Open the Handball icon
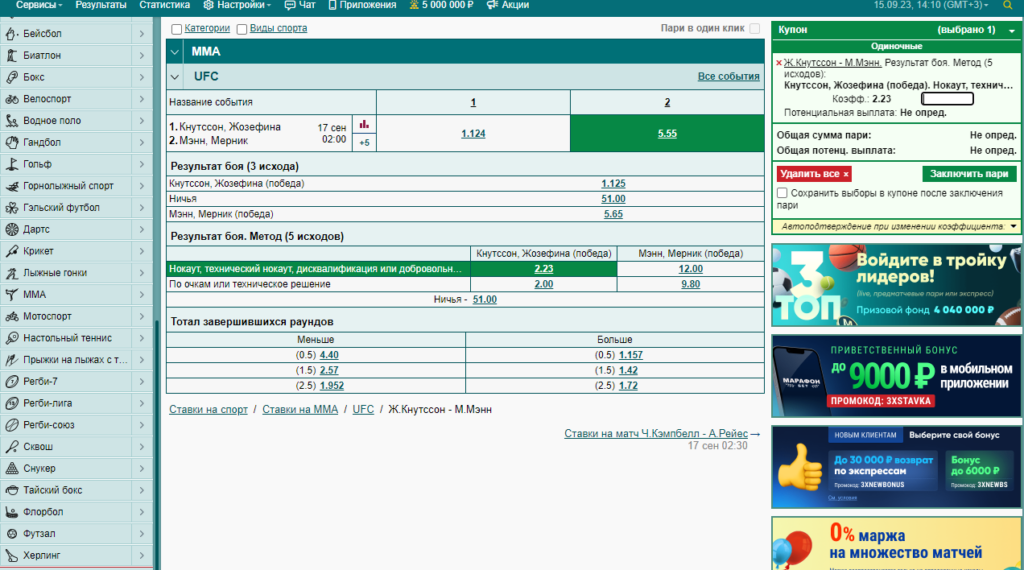 12,142
